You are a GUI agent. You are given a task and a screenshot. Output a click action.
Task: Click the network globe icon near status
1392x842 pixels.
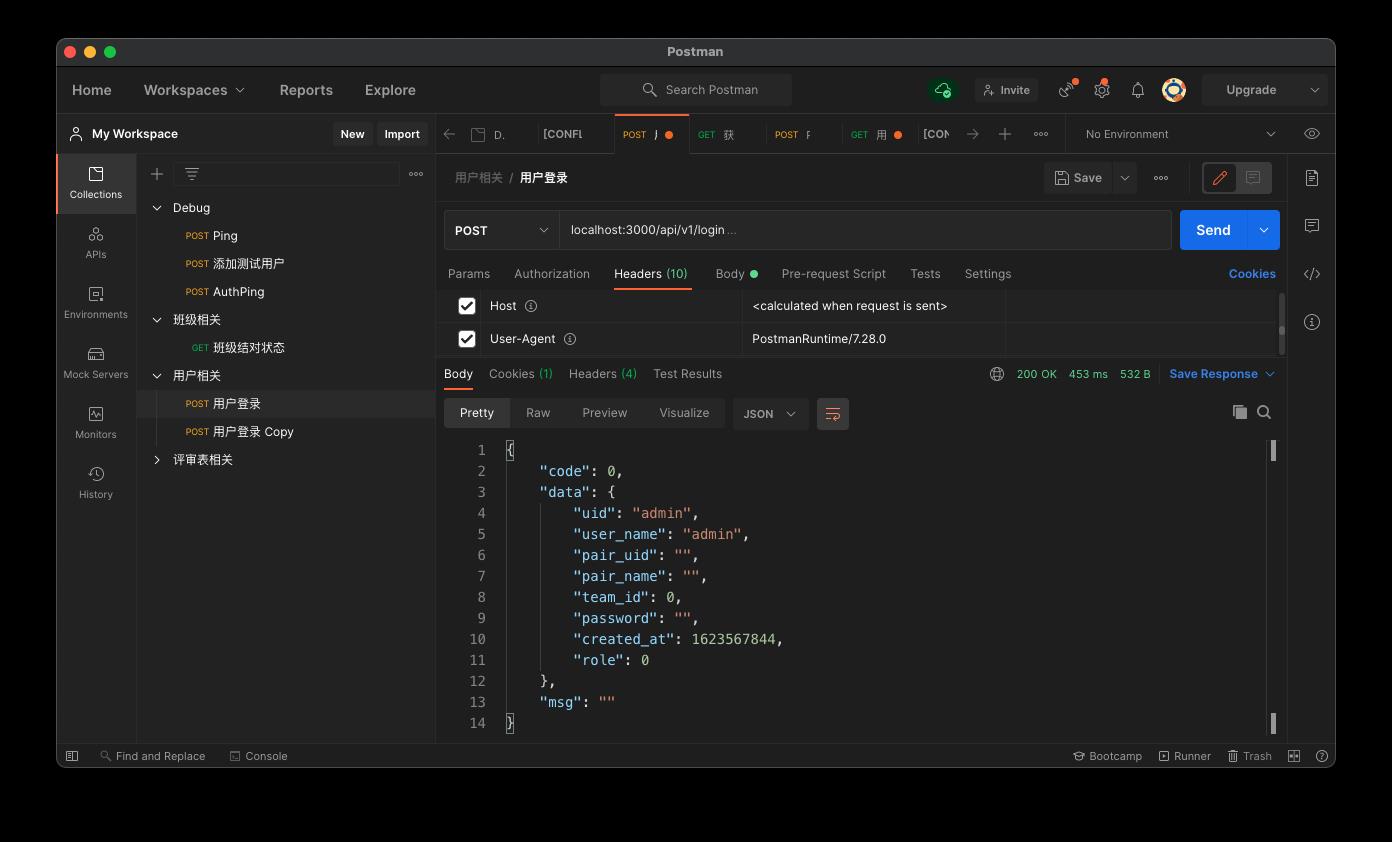coord(997,374)
